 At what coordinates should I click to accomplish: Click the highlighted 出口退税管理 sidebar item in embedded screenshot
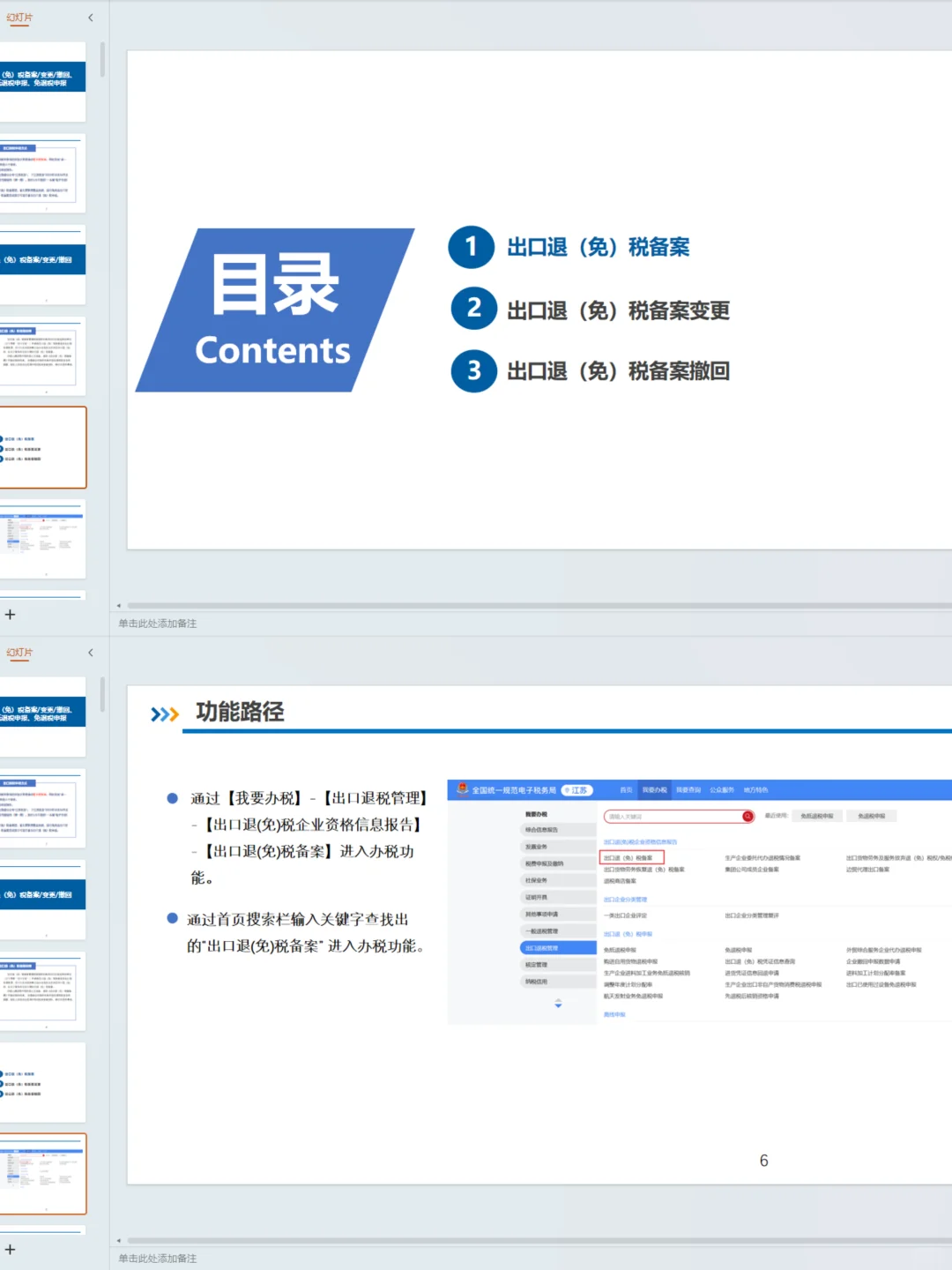(558, 948)
